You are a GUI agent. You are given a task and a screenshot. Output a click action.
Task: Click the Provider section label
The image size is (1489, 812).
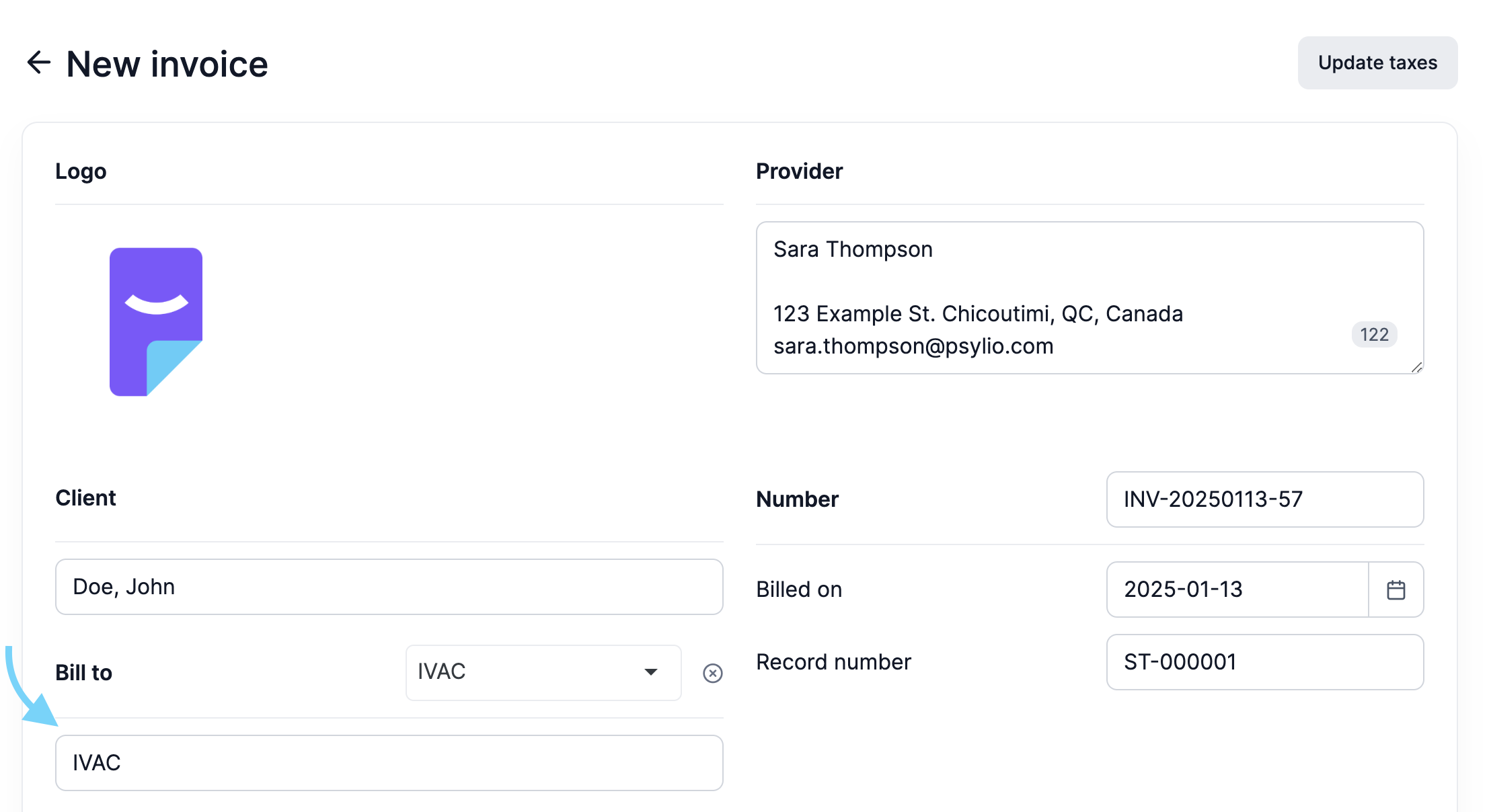click(x=799, y=171)
